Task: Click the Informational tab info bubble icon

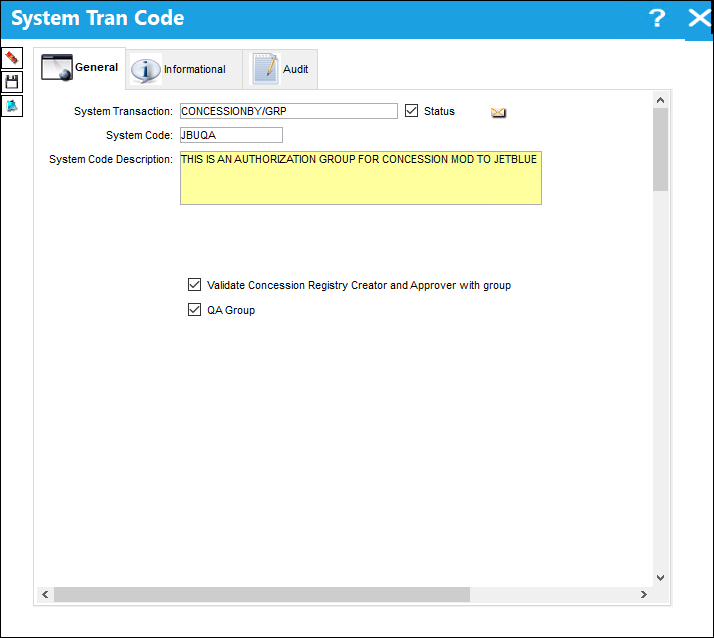Action: (x=146, y=70)
